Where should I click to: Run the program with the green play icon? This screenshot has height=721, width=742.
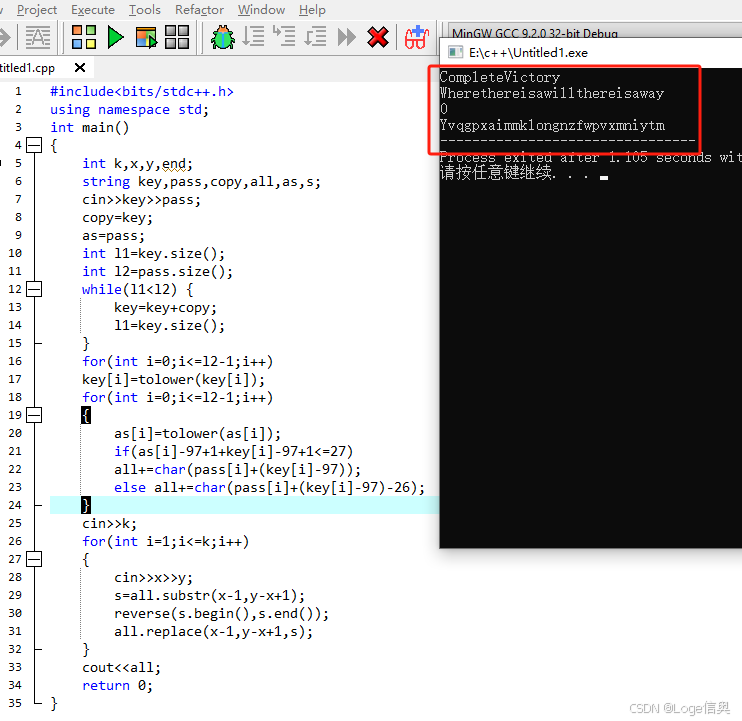115,37
